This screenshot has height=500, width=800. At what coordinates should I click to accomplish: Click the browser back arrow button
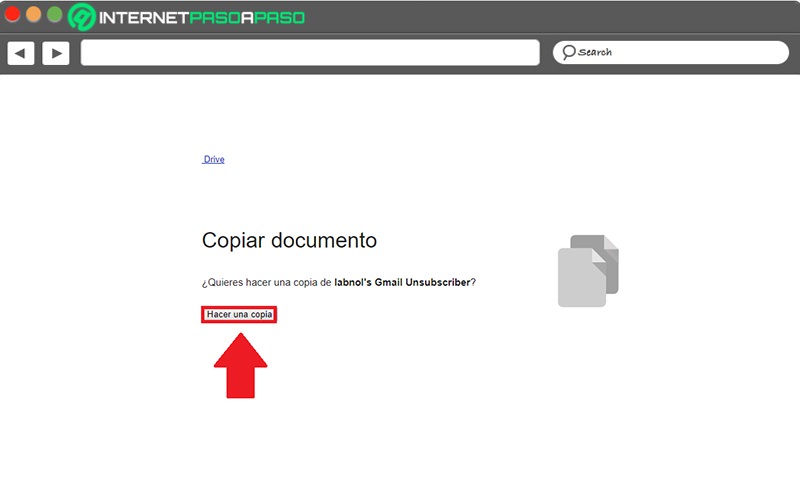(21, 53)
